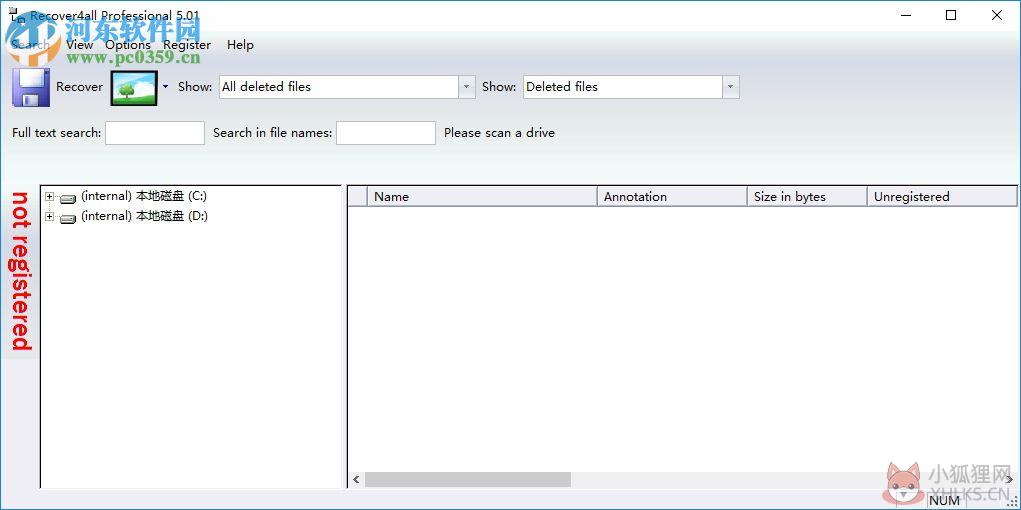Sort by the Annotation column header
Viewport: 1021px width, 510px height.
tap(672, 197)
